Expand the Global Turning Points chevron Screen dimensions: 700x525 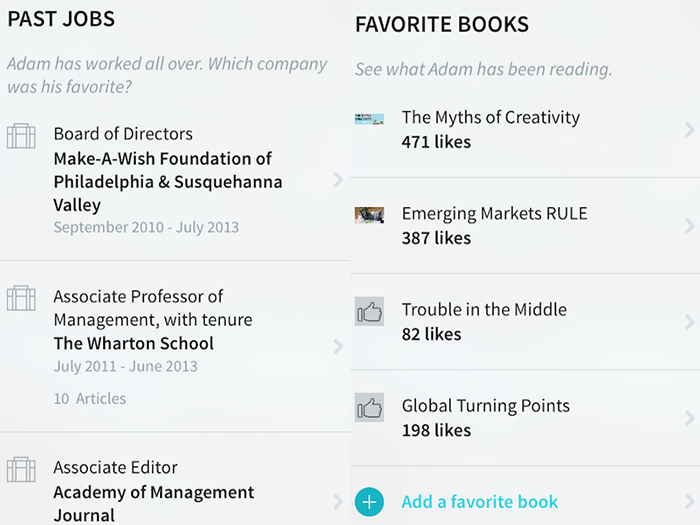point(690,418)
